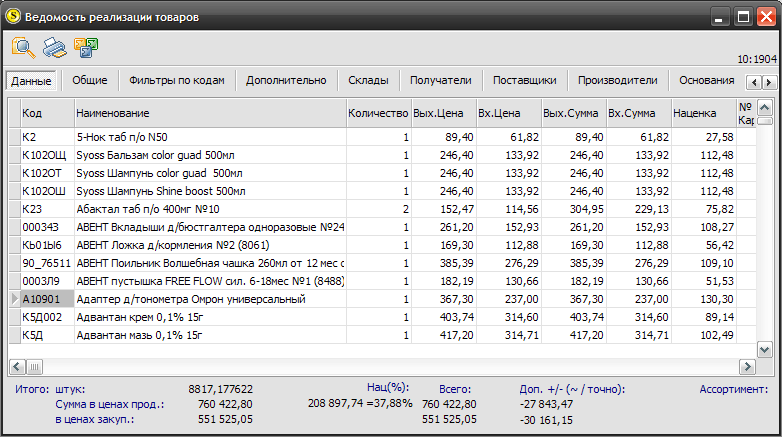782x437 pixels.
Task: Click Вых.Цена value 417,20
Action: [x=444, y=335]
